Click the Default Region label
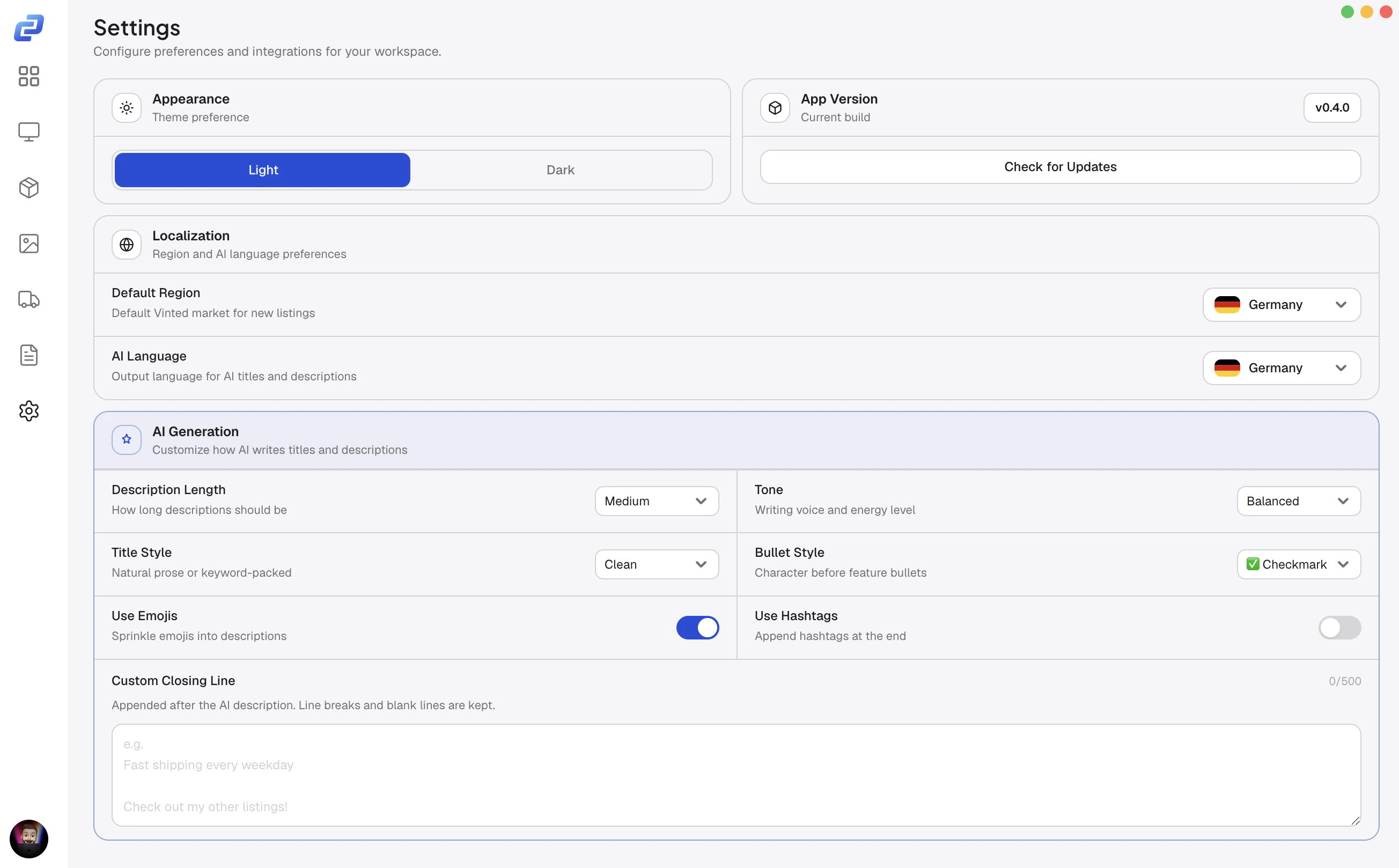This screenshot has height=868, width=1399. coord(156,293)
